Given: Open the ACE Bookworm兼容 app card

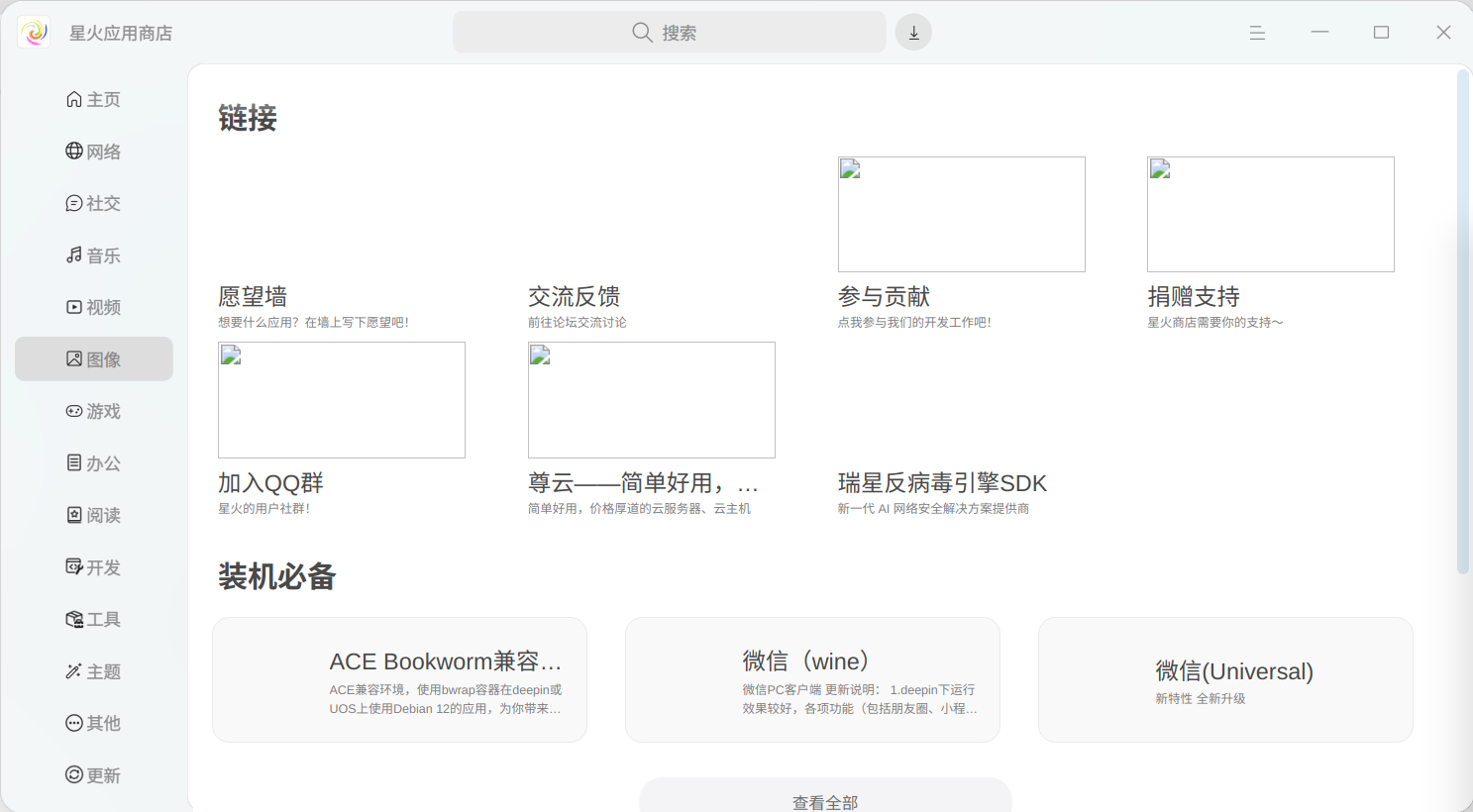Looking at the screenshot, I should [399, 679].
